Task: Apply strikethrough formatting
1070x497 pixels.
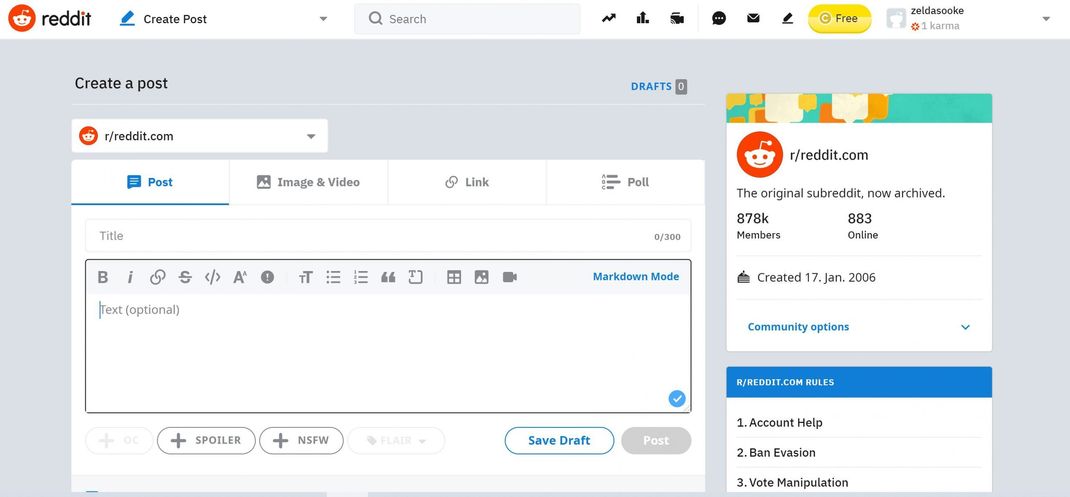Action: pos(185,276)
